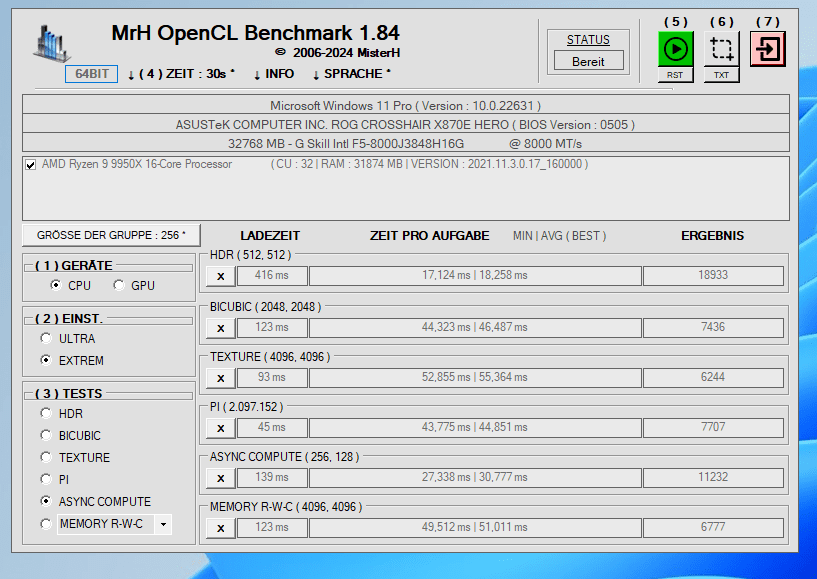Toggle the 64BIT button
Viewport: 817px width, 579px height.
[x=92, y=74]
